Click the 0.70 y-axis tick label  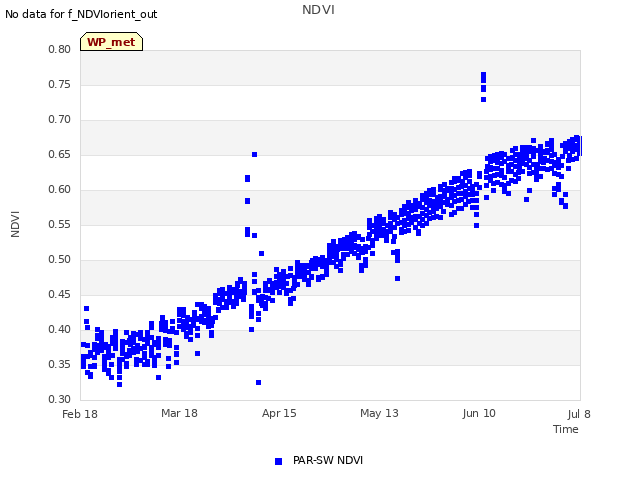[x=59, y=120]
